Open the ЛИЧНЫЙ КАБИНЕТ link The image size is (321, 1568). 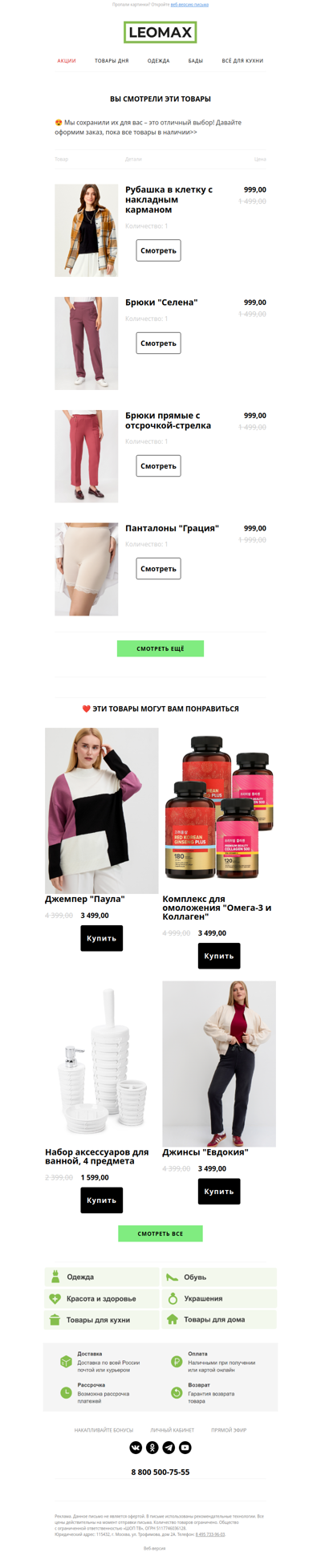coord(172,1429)
